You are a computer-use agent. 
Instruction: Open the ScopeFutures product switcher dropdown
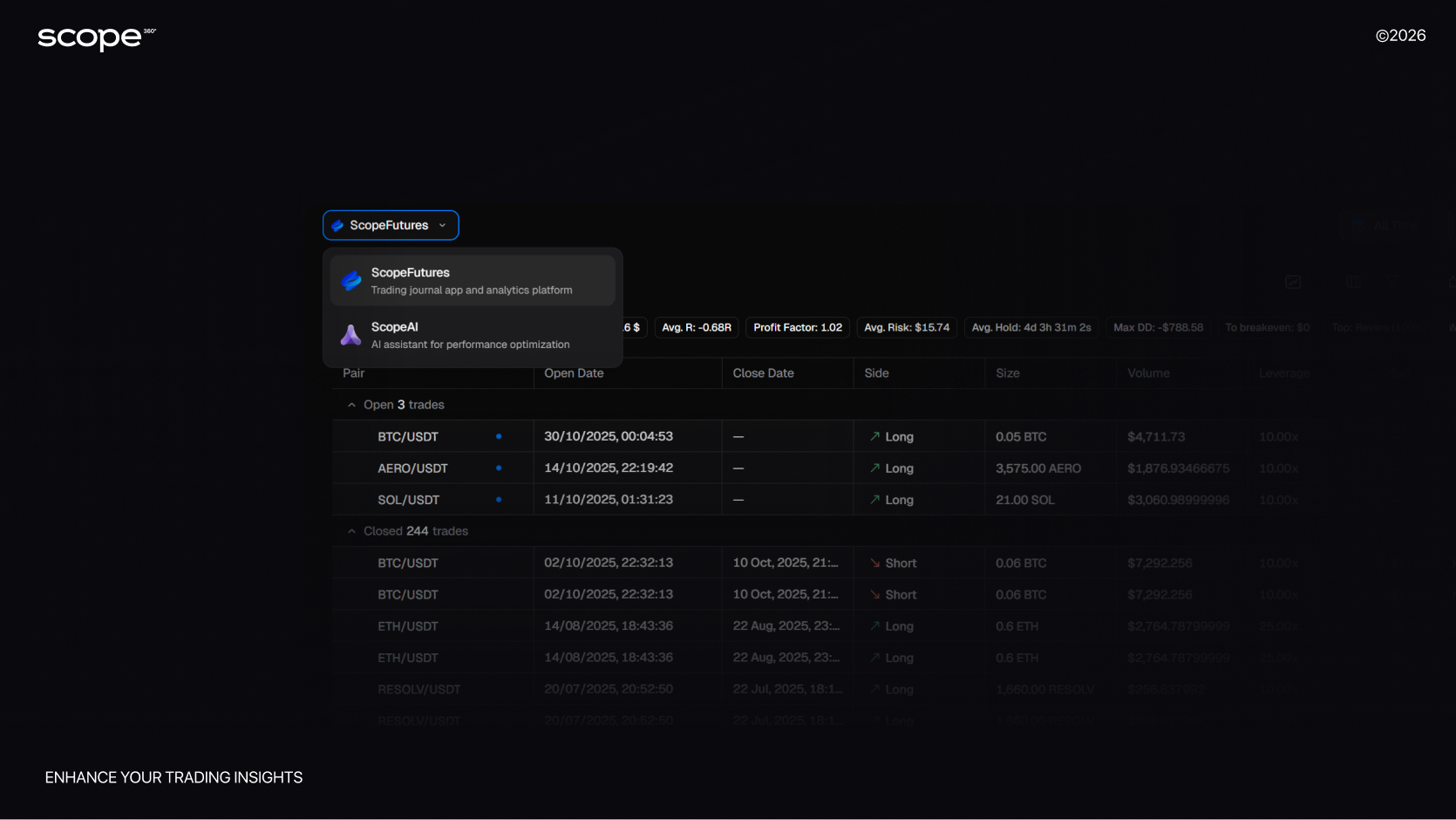point(391,225)
